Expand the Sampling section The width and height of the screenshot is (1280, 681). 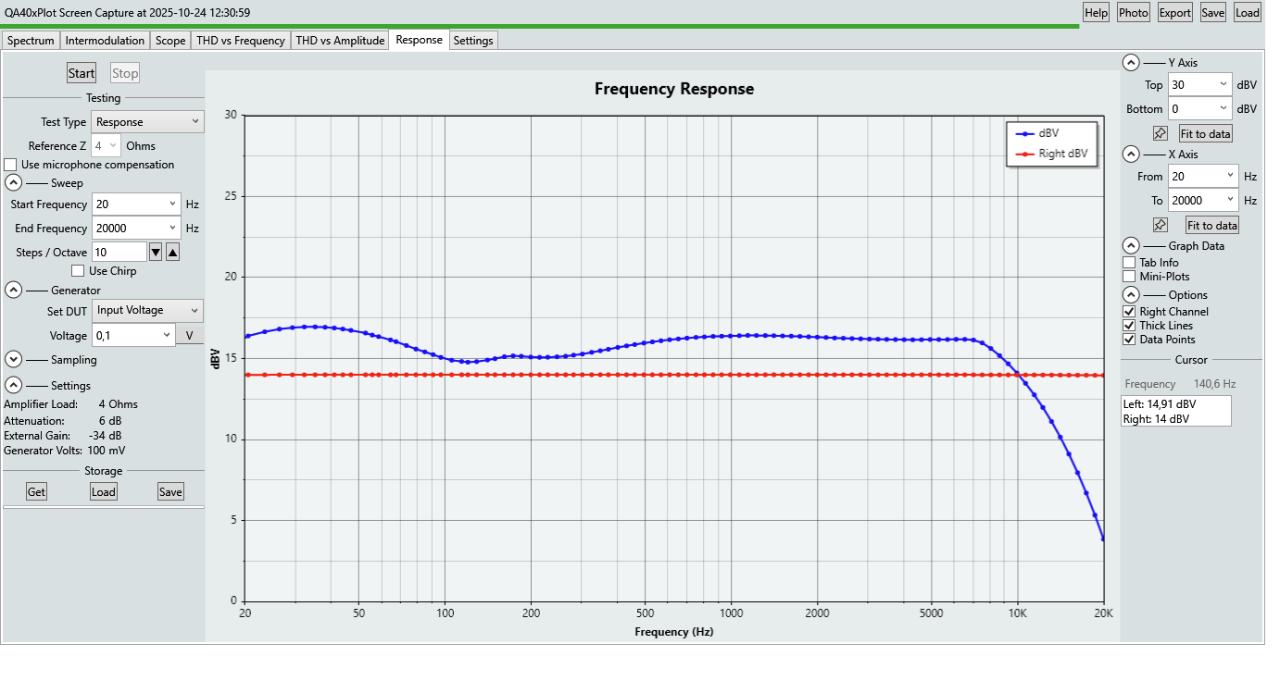(13, 359)
